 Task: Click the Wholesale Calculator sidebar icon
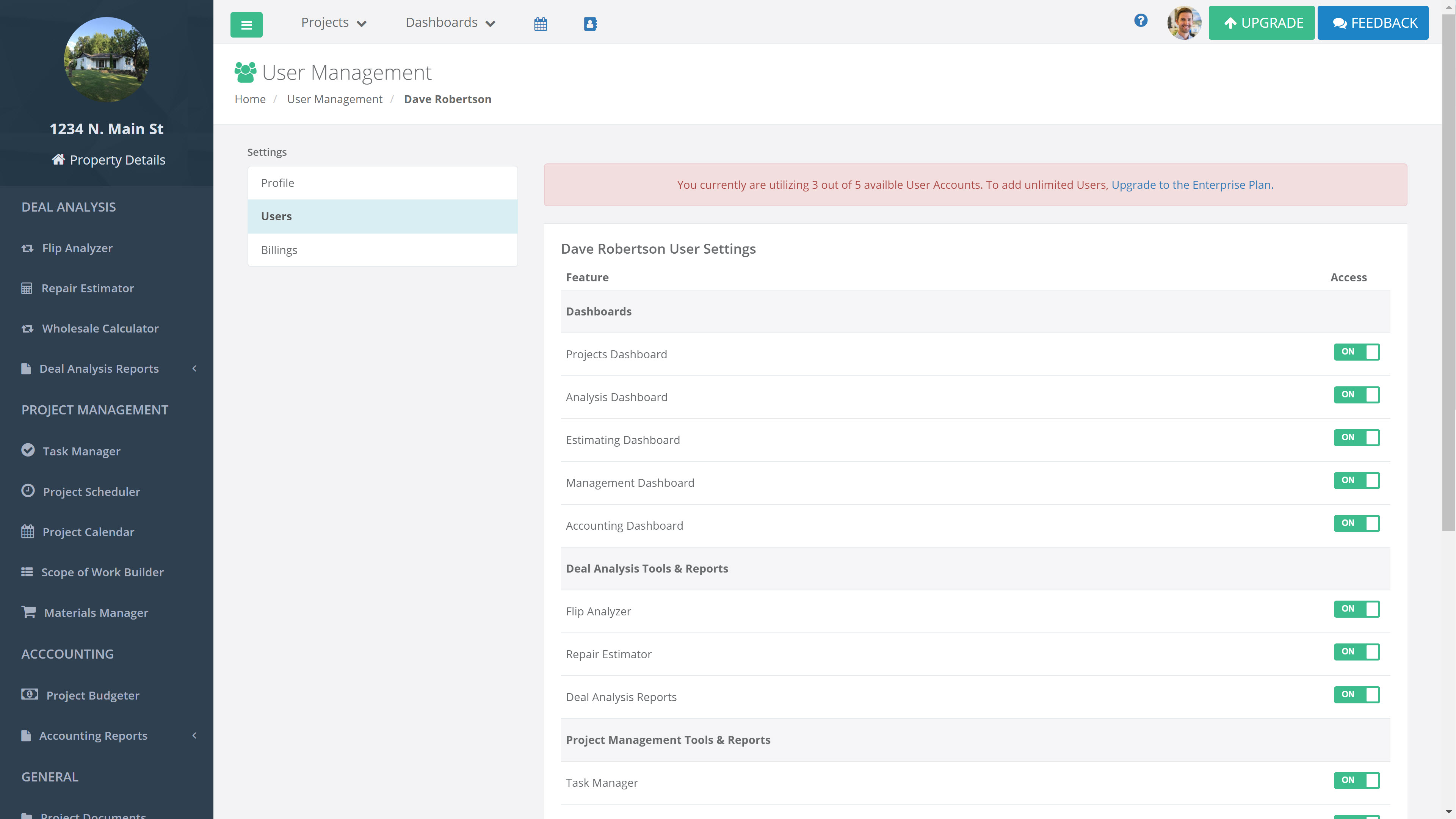27,328
